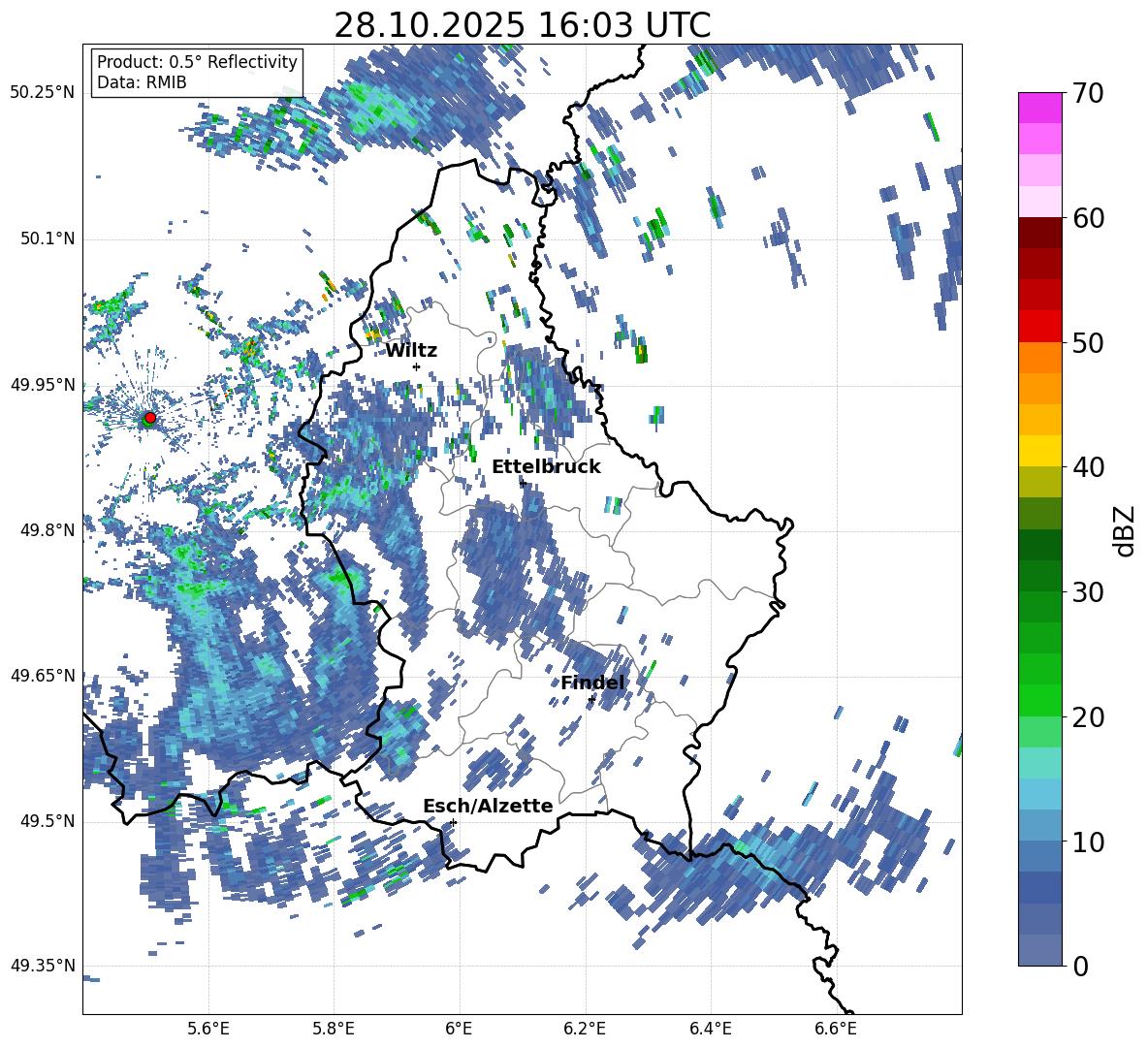
Task: Click the Findel location label
Action: tap(592, 683)
